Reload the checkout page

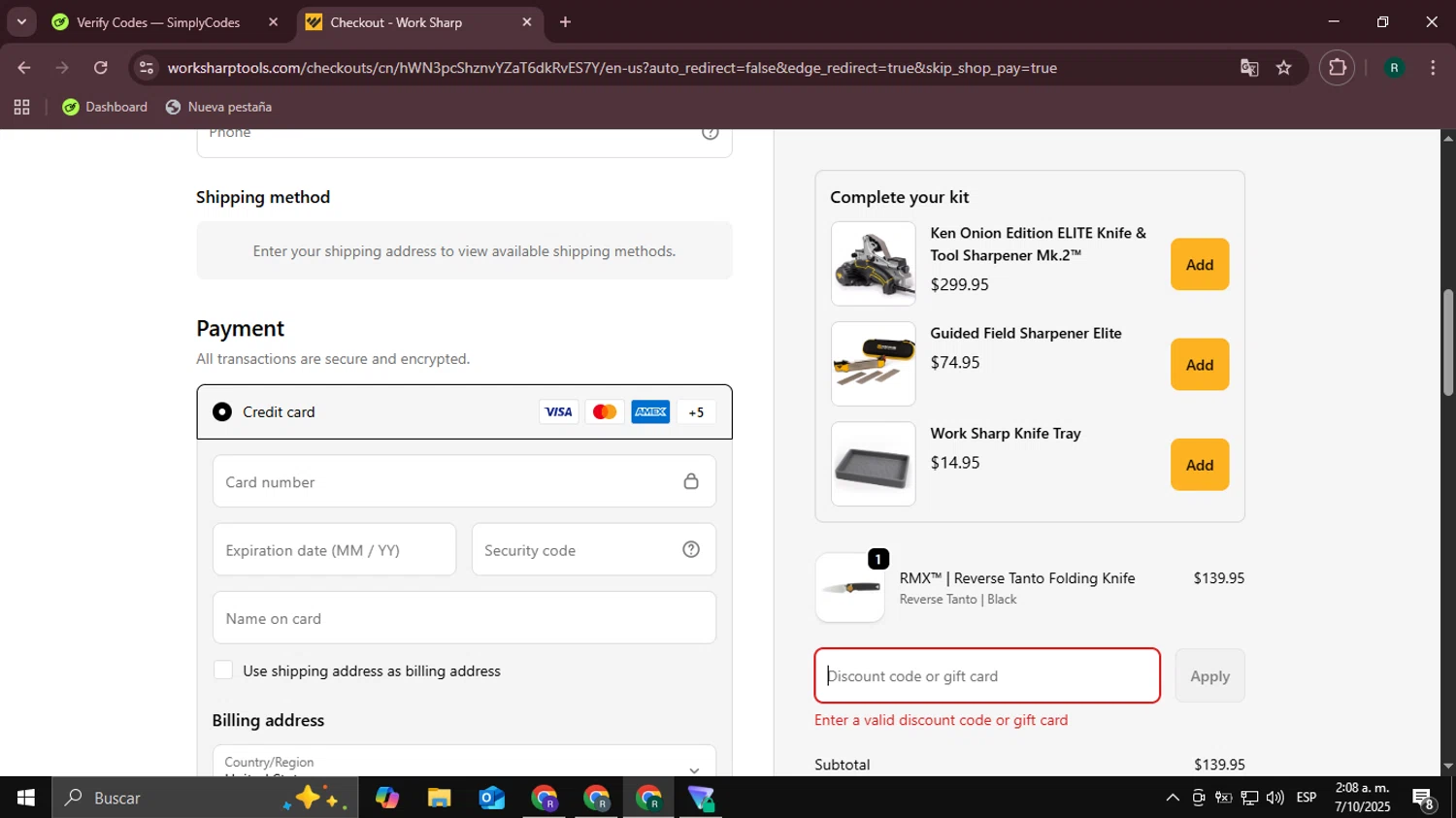coord(101,68)
